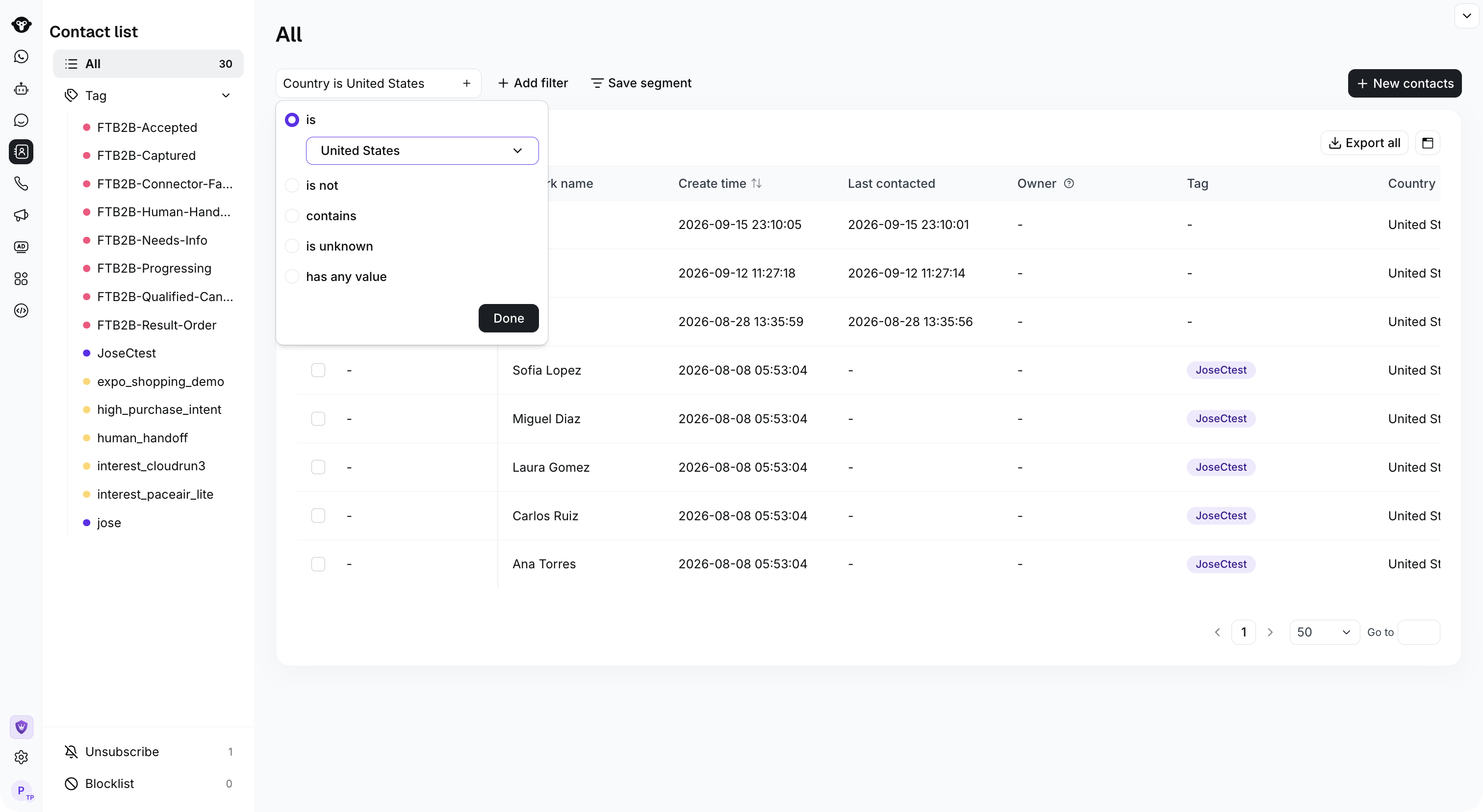1483x812 pixels.
Task: Click the Owner help question icon
Action: point(1069,183)
